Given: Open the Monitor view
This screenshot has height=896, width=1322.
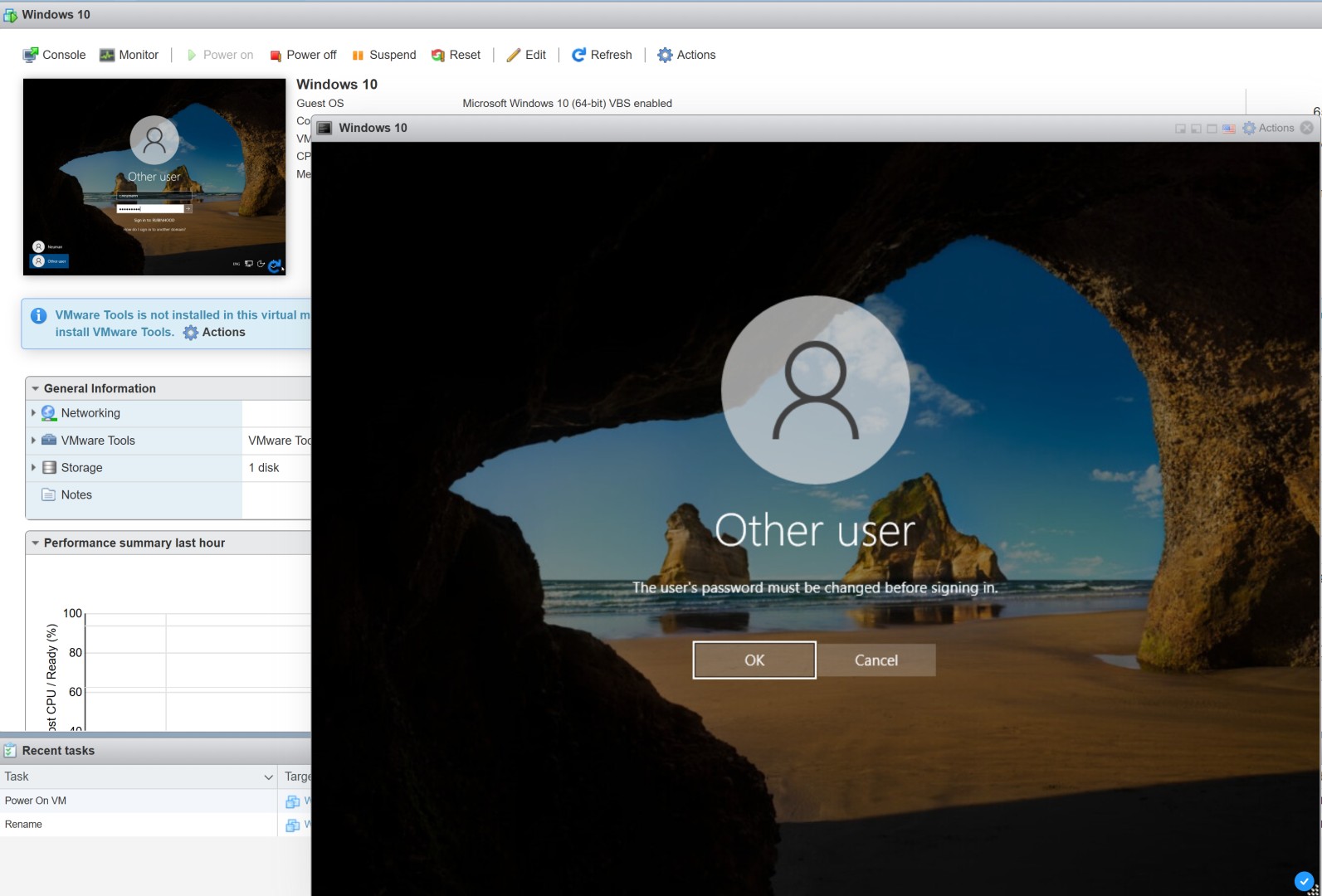Looking at the screenshot, I should click(x=129, y=55).
